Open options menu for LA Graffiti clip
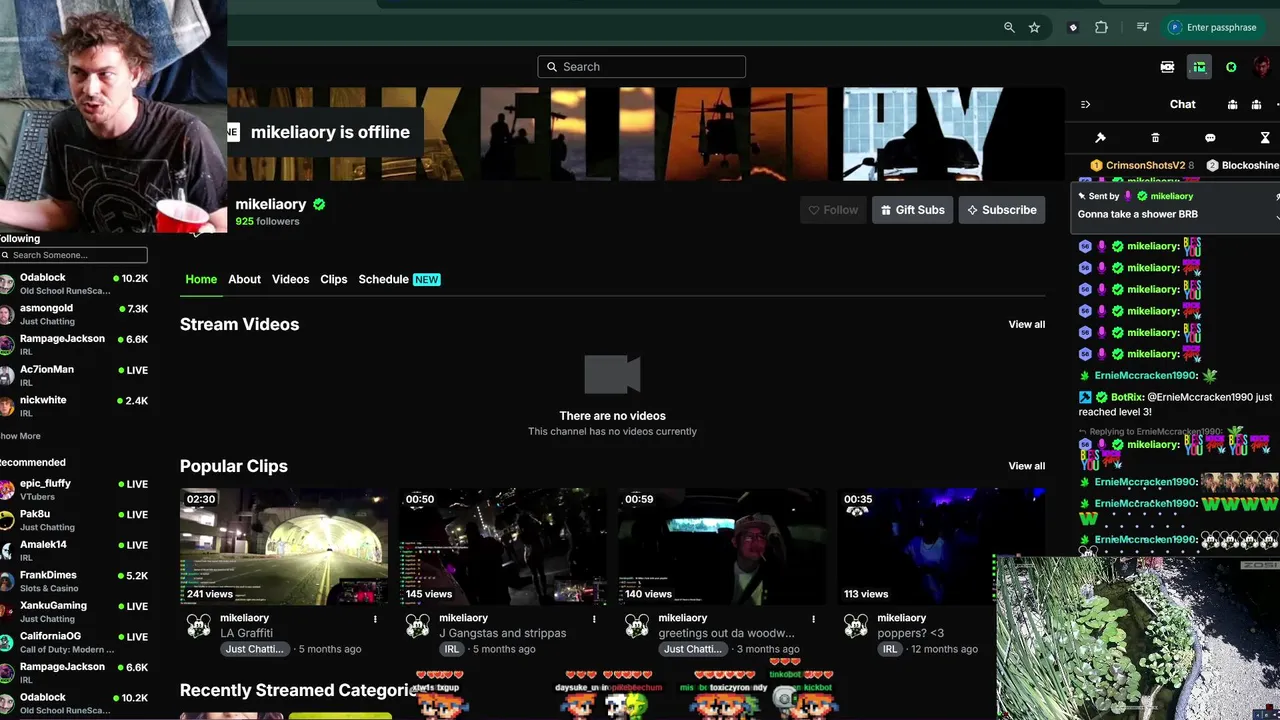The width and height of the screenshot is (1280, 720). [x=375, y=619]
